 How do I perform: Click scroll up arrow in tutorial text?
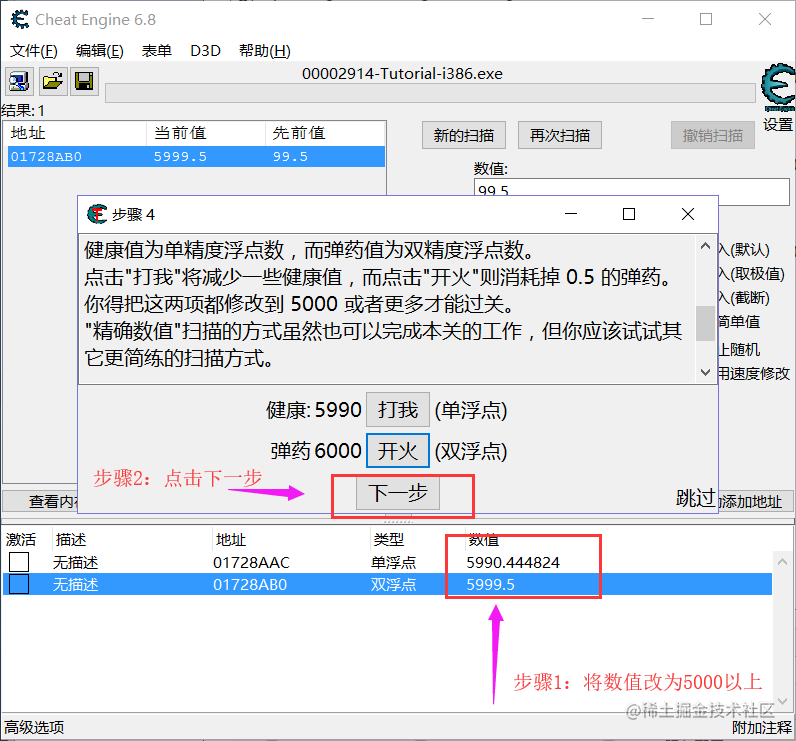705,246
